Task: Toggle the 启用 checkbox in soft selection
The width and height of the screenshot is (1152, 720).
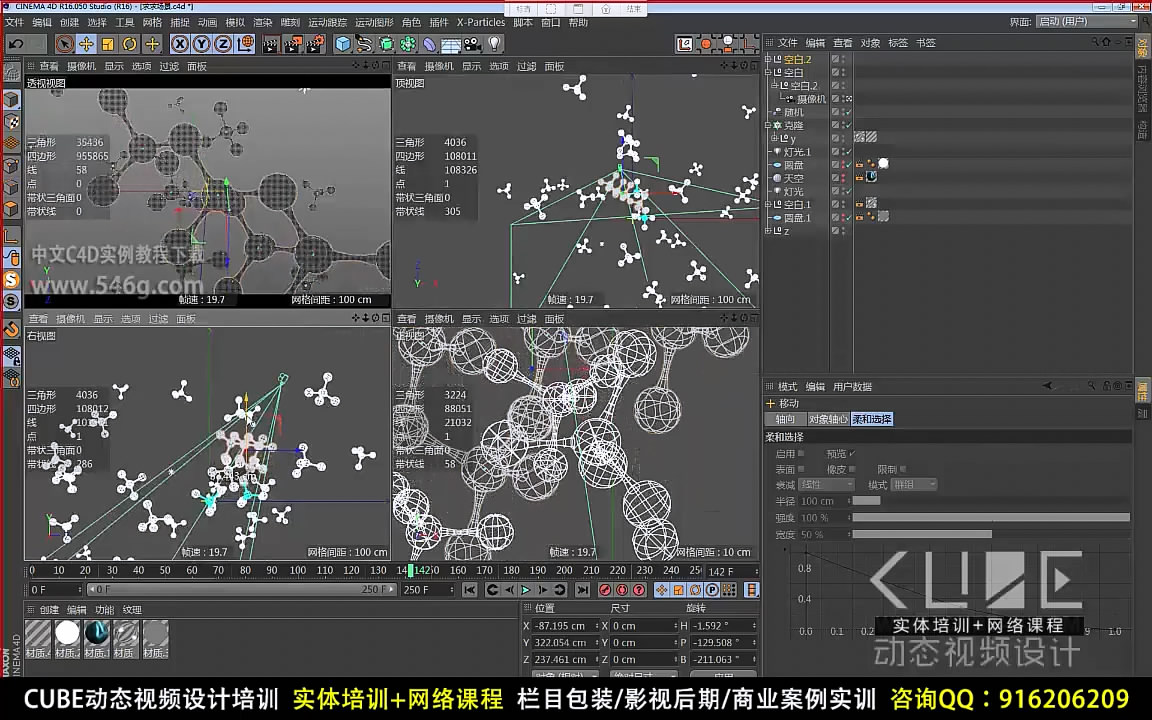Action: 801,454
